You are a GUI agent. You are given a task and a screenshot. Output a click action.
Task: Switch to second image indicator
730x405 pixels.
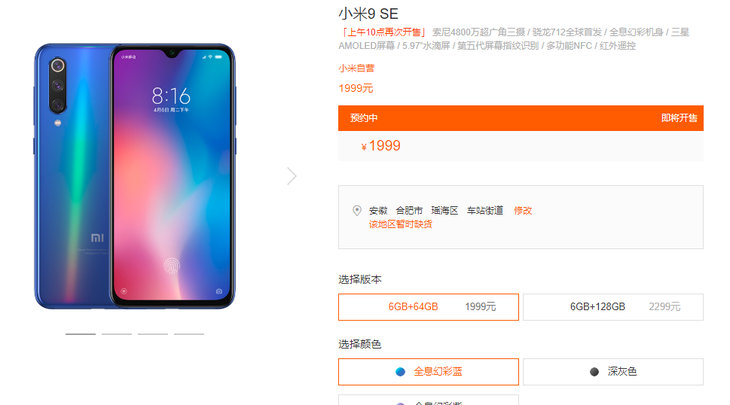[116, 334]
